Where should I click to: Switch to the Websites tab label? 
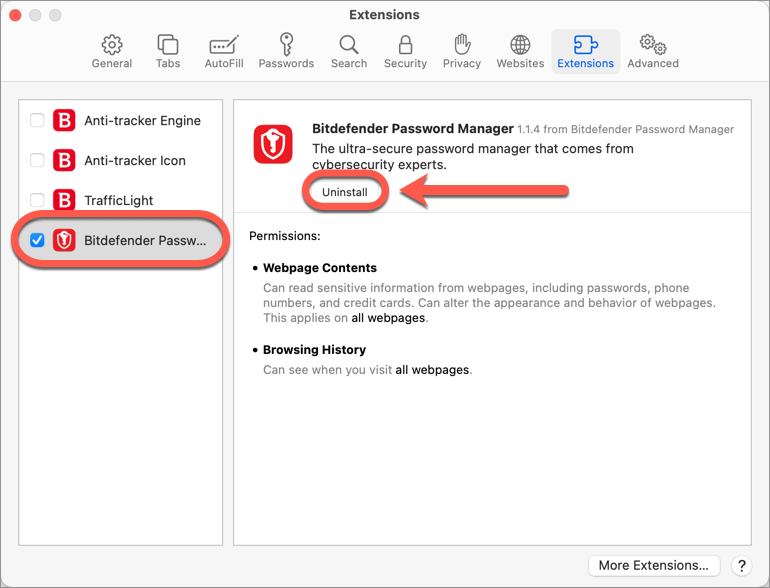tap(520, 63)
